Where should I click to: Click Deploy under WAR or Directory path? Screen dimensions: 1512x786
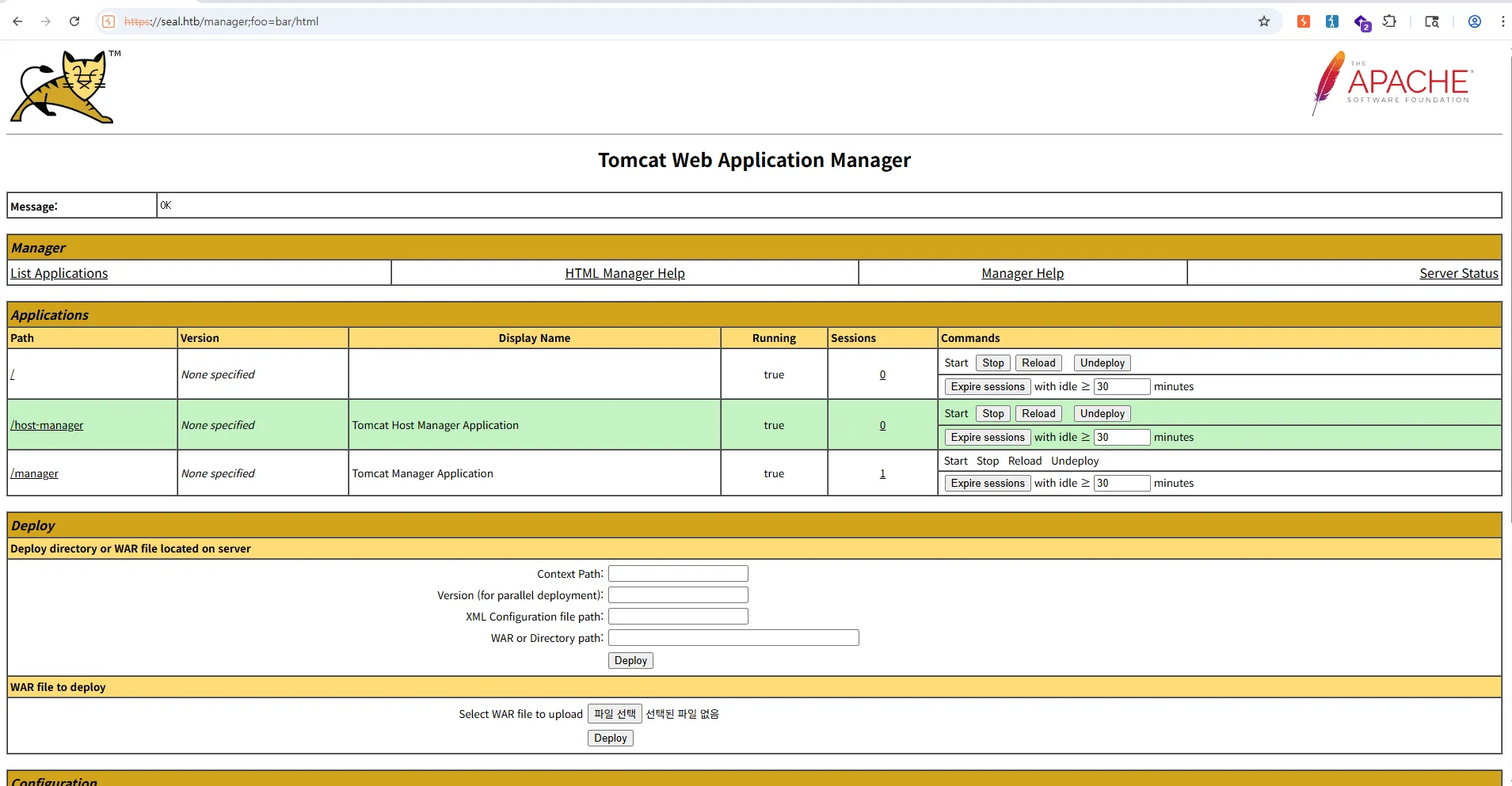[630, 660]
